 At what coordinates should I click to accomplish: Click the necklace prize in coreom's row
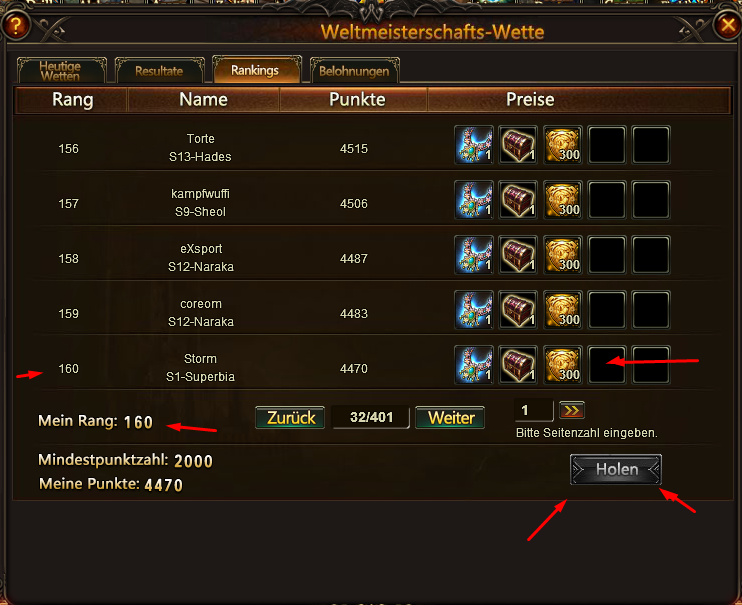(x=474, y=310)
